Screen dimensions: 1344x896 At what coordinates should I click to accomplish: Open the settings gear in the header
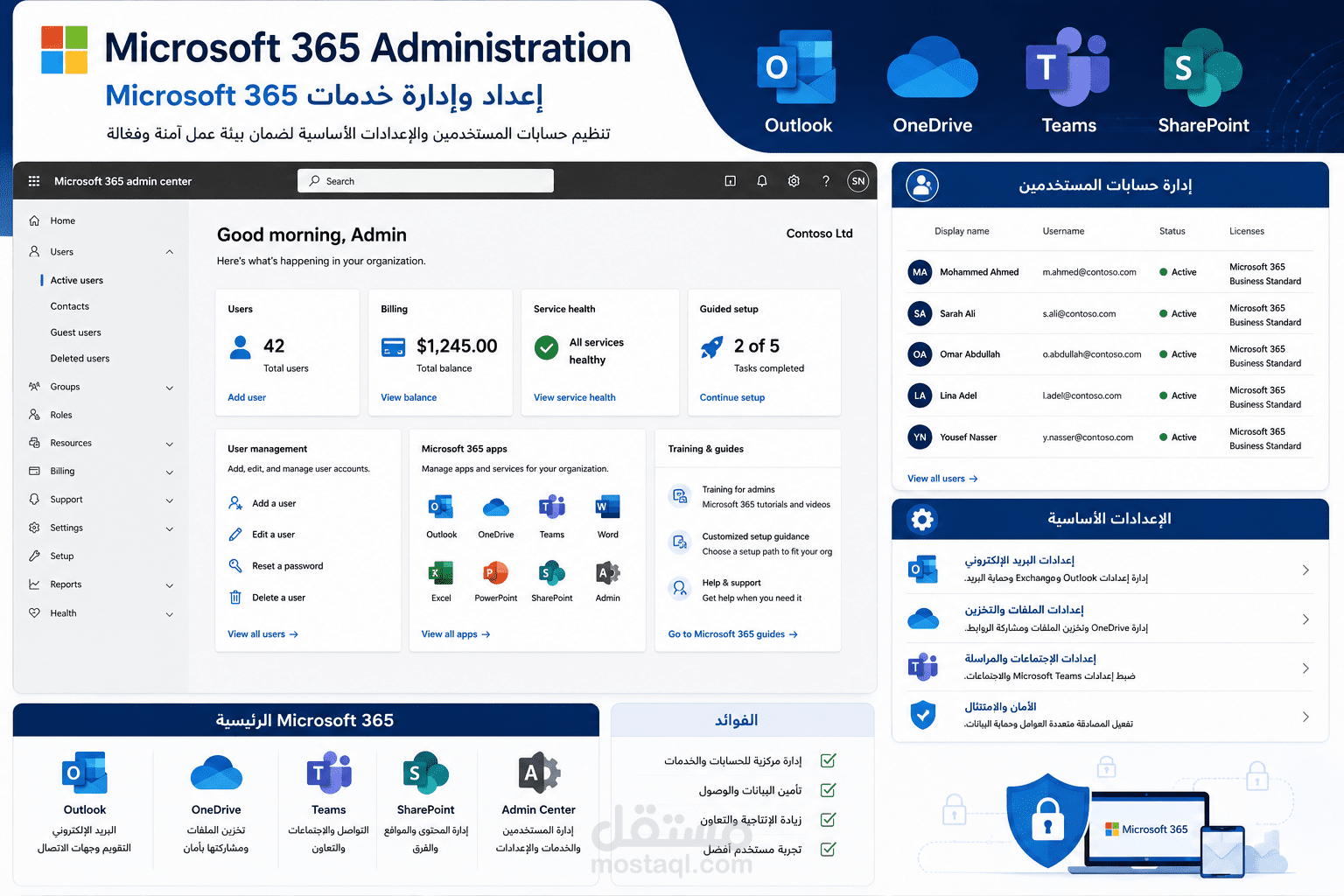tap(794, 181)
